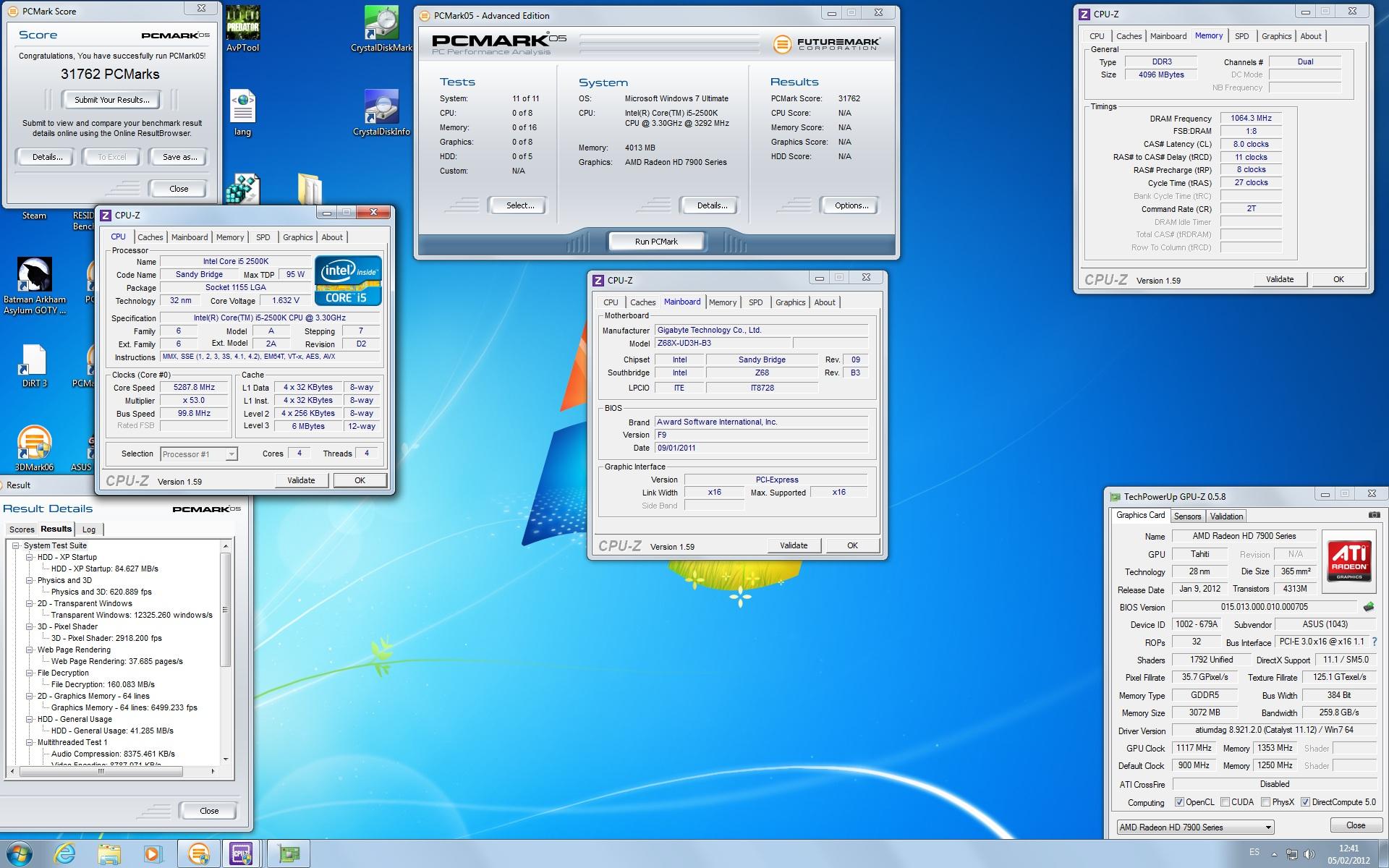Open Windows Explorer from the taskbar
1389x868 pixels.
(x=109, y=854)
